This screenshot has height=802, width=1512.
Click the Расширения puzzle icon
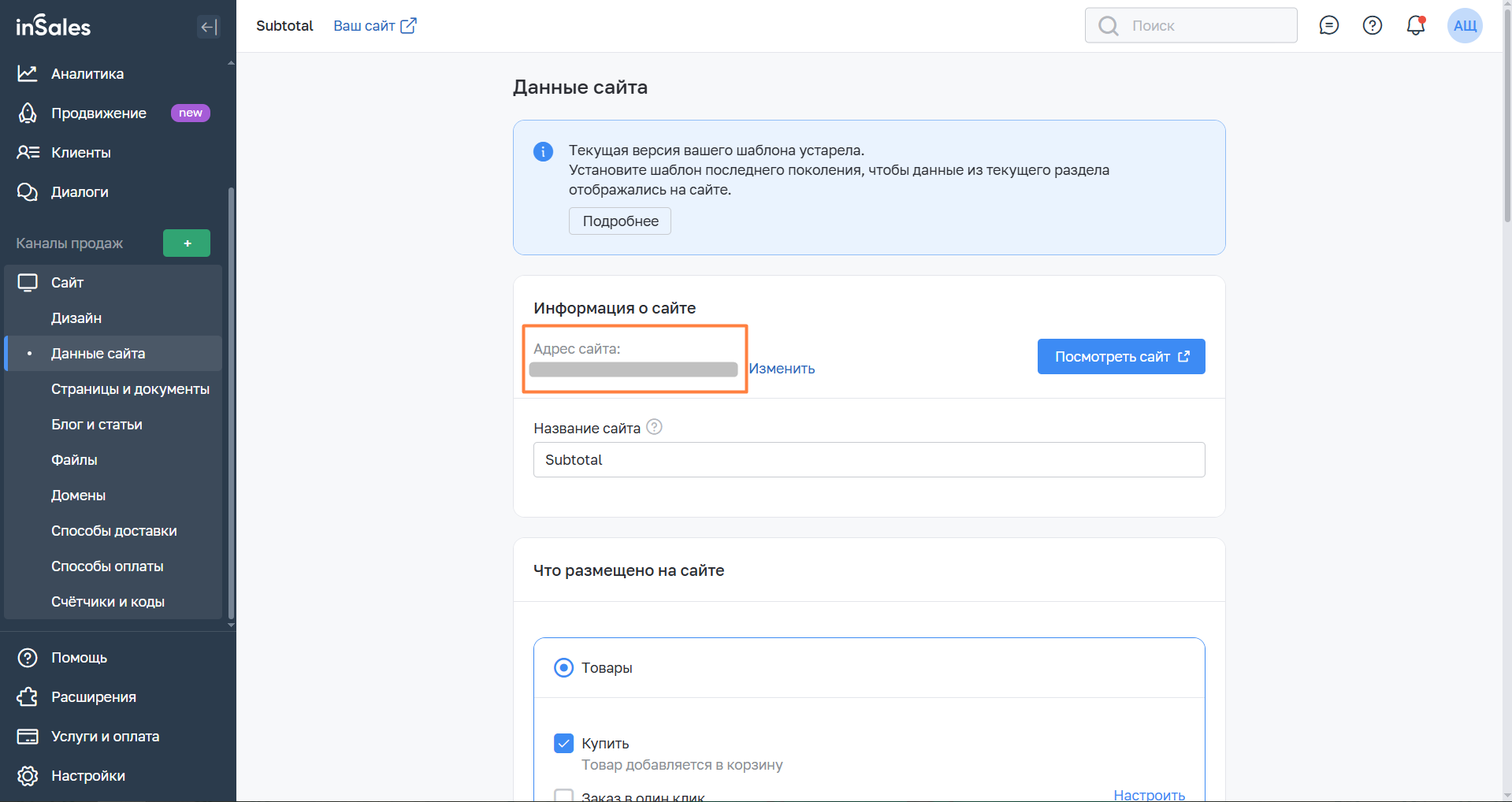click(x=28, y=696)
